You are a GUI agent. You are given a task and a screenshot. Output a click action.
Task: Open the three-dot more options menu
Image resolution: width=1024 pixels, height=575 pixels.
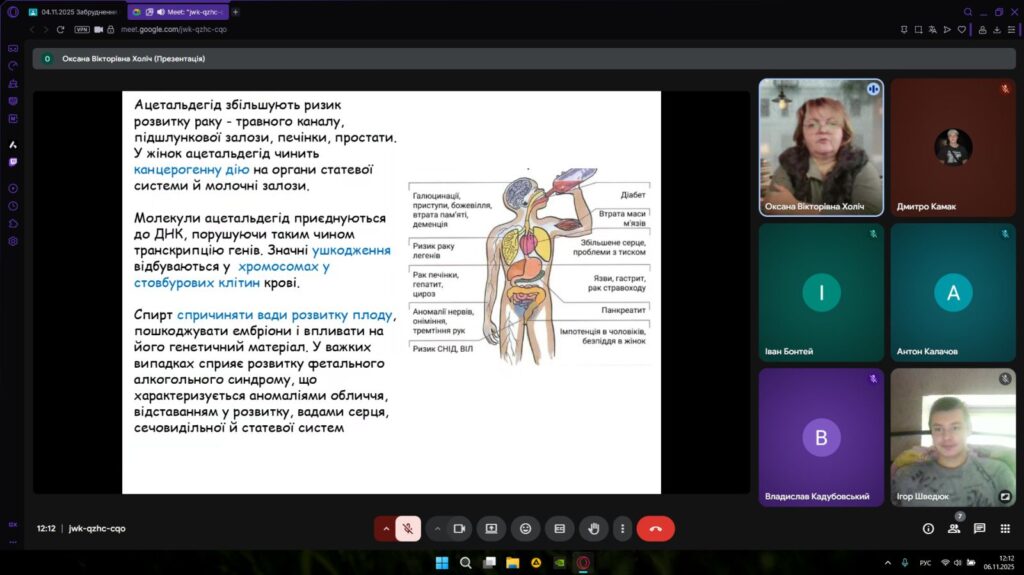[x=622, y=528]
